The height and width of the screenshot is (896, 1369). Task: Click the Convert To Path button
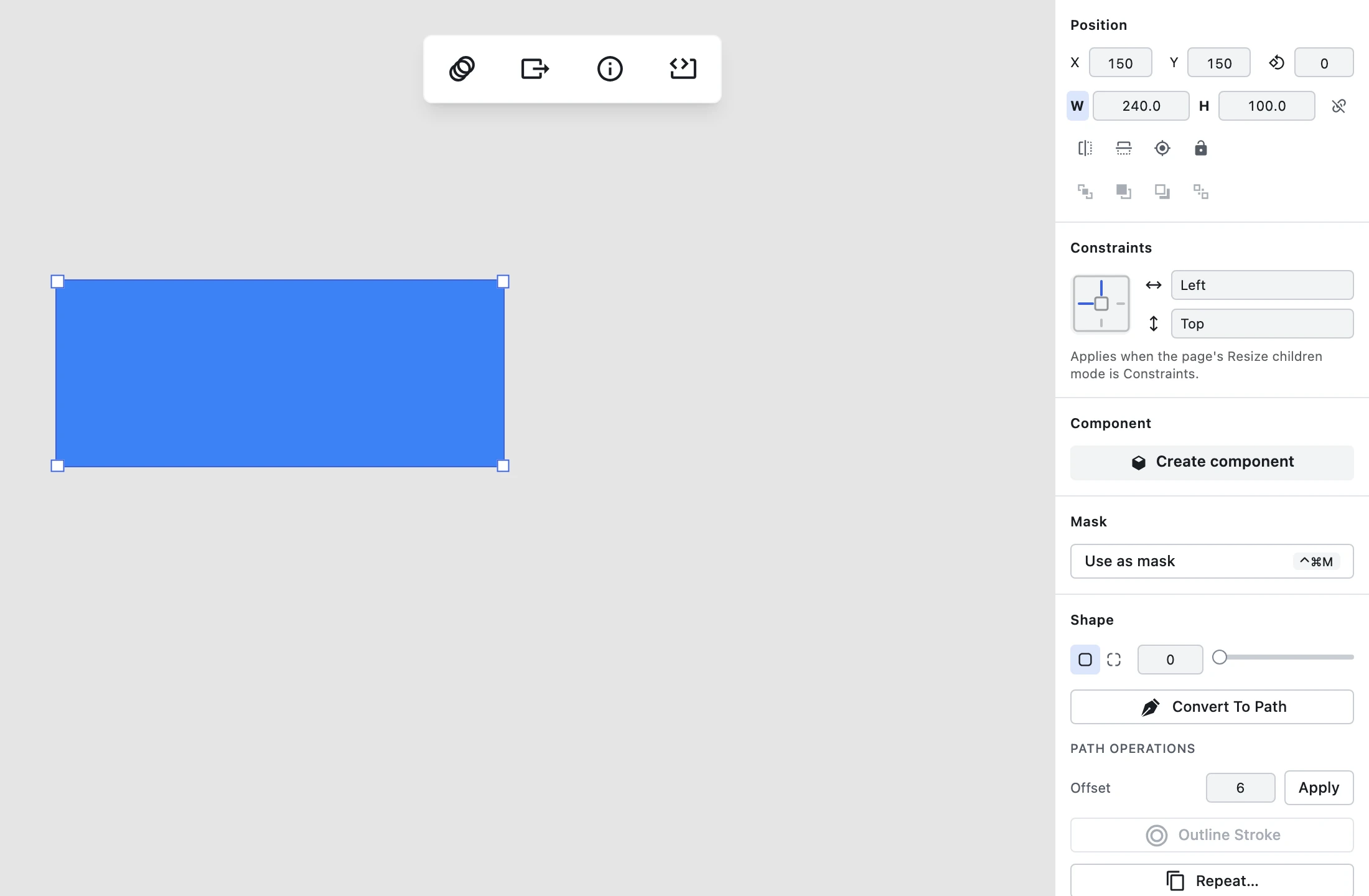tap(1212, 707)
